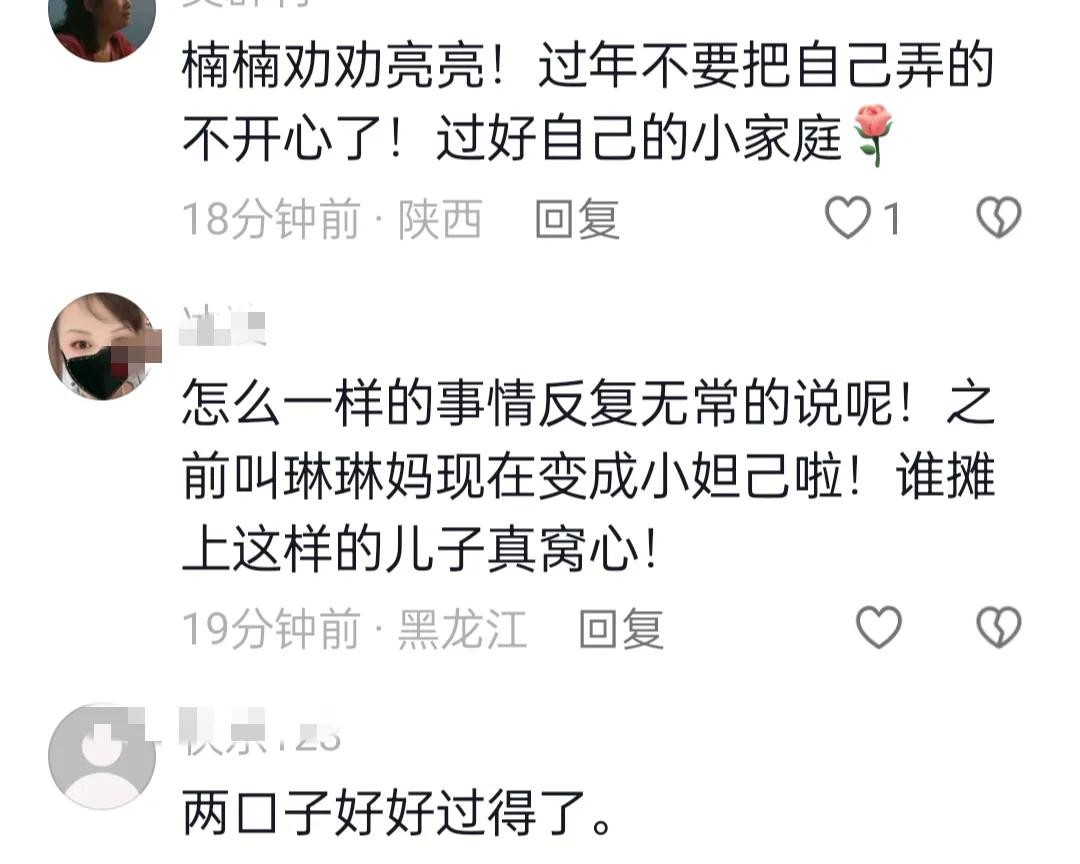This screenshot has height=864, width=1080.
Task: Open the default gray user avatar
Action: [x=102, y=756]
